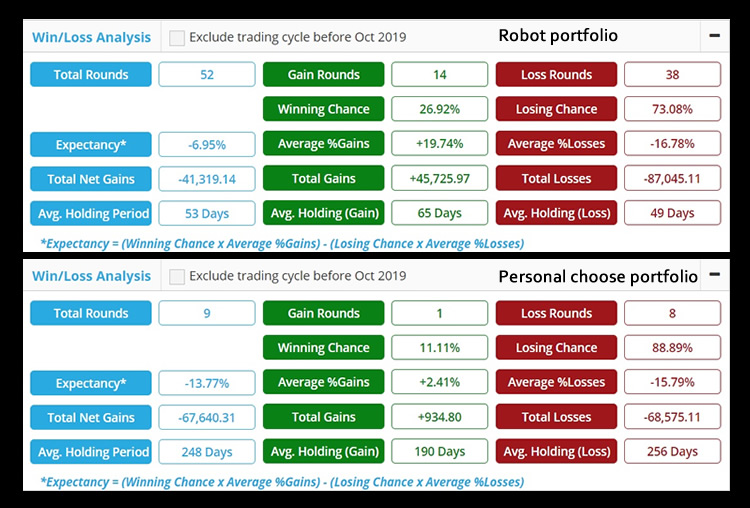Click Loss Rounds label next to 38
The width and height of the screenshot is (750, 508).
[x=556, y=75]
